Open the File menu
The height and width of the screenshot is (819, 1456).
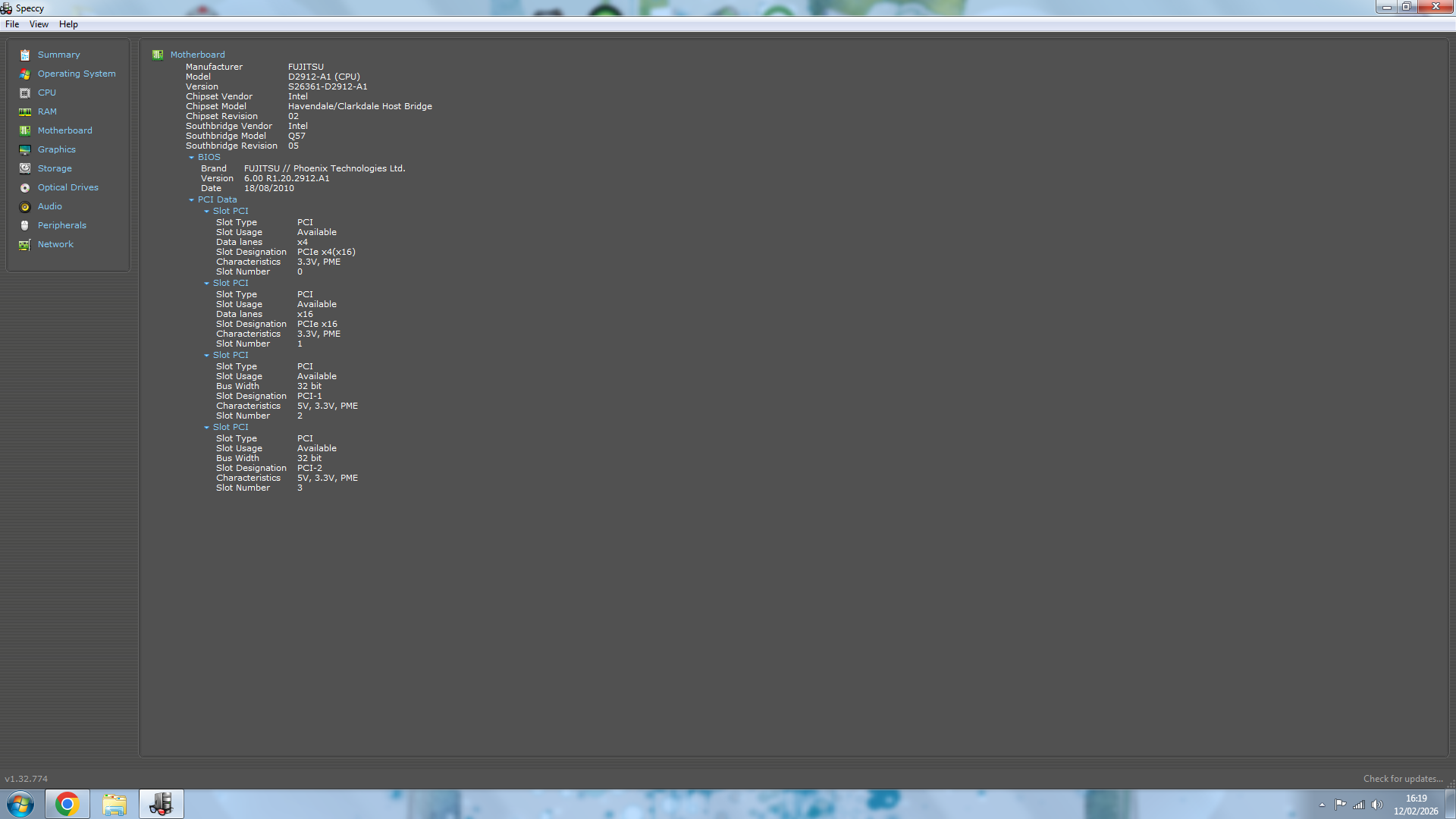pos(12,24)
